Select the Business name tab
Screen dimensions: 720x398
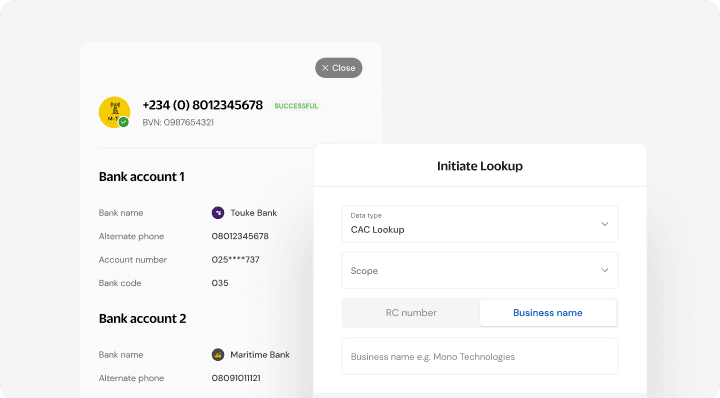pyautogui.click(x=548, y=313)
